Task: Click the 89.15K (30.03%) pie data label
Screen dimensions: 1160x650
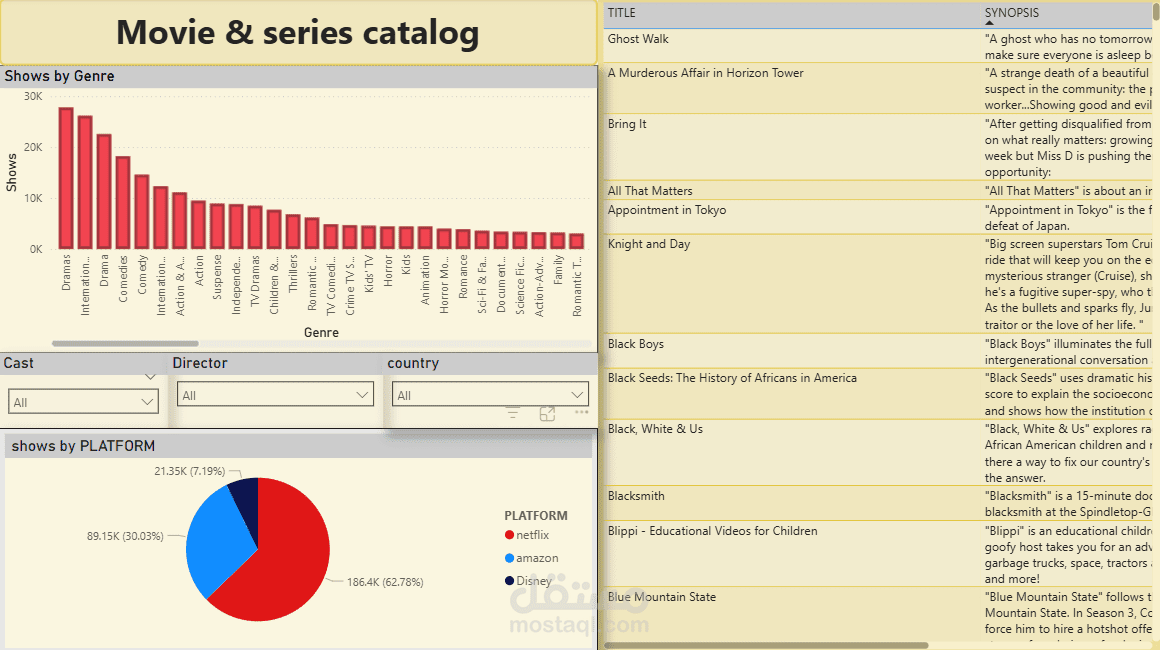Action: [x=125, y=536]
